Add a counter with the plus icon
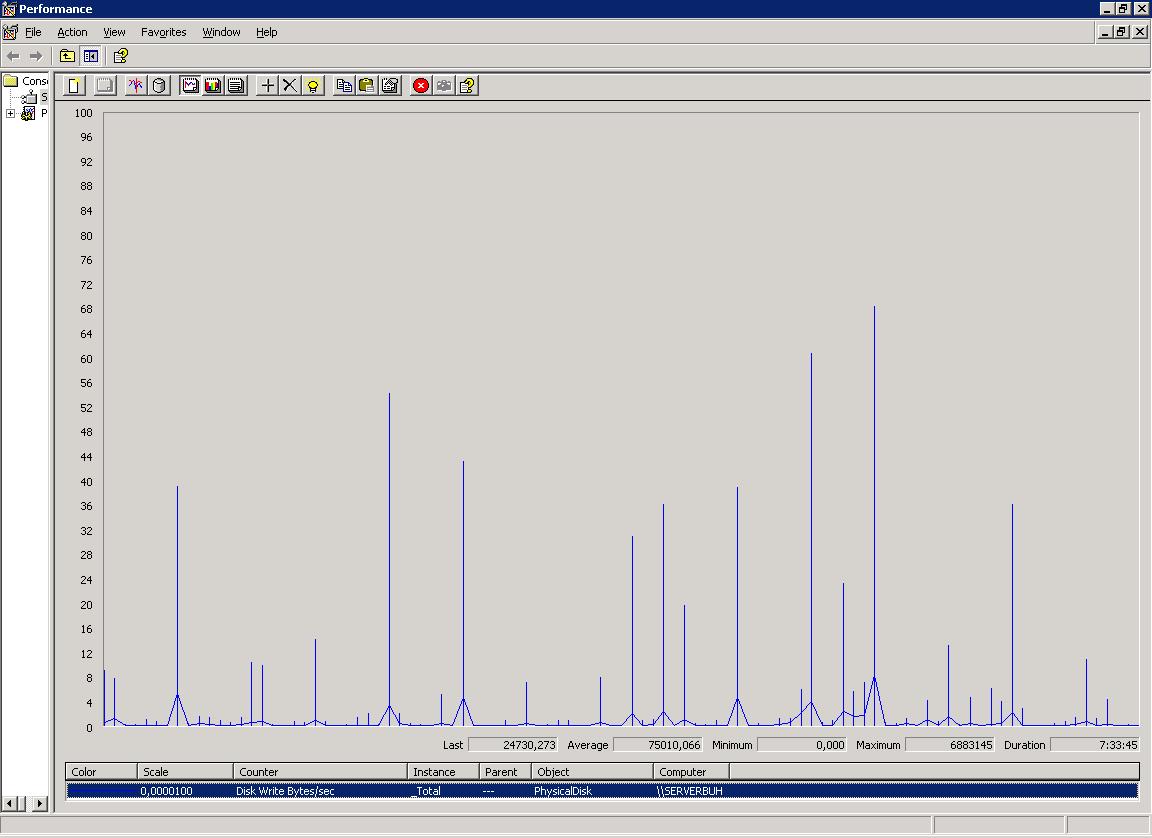This screenshot has height=838, width=1152. click(x=267, y=86)
